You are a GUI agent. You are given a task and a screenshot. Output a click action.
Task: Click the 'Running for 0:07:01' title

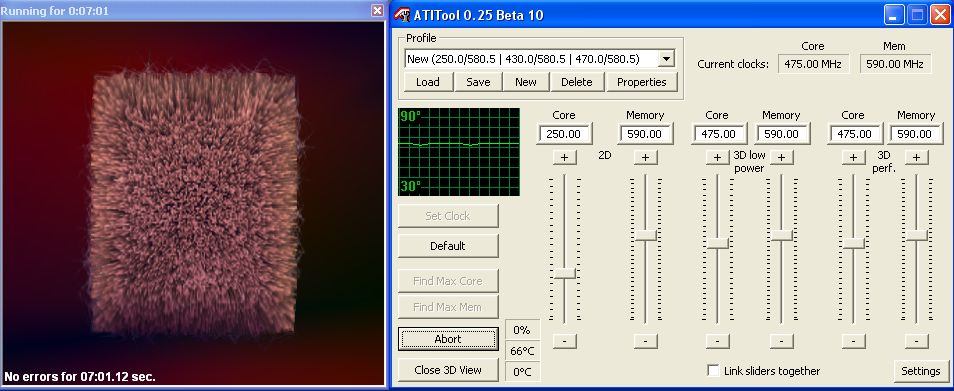pos(55,11)
